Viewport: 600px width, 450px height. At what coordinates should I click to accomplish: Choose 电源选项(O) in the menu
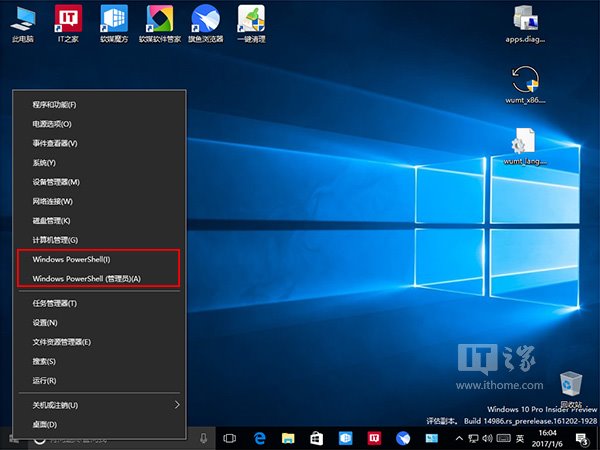[99, 124]
